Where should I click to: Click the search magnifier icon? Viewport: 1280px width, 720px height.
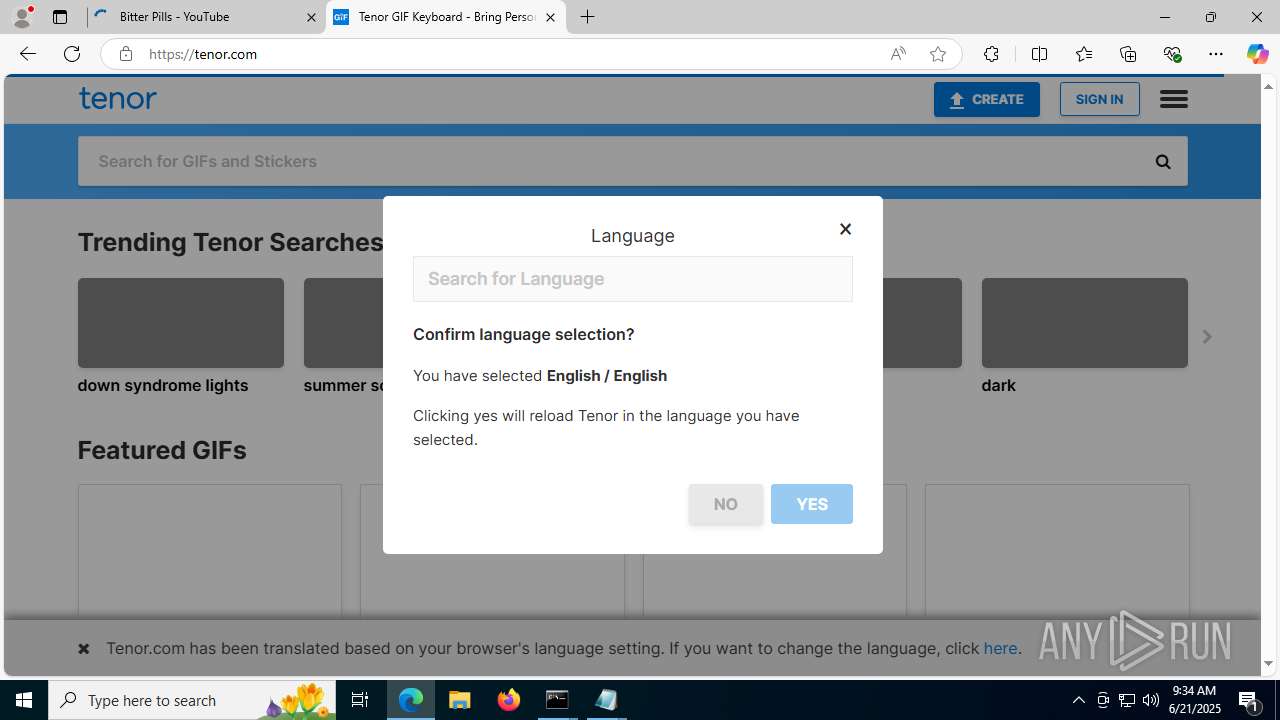pyautogui.click(x=1163, y=161)
